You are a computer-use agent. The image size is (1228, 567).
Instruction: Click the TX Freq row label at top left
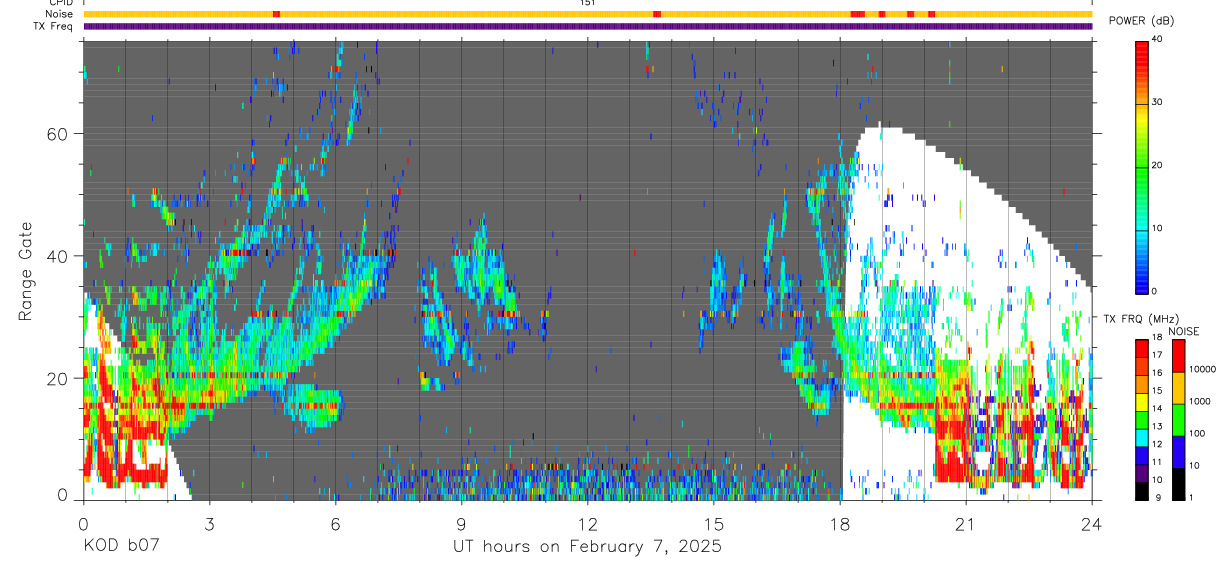tap(54, 26)
